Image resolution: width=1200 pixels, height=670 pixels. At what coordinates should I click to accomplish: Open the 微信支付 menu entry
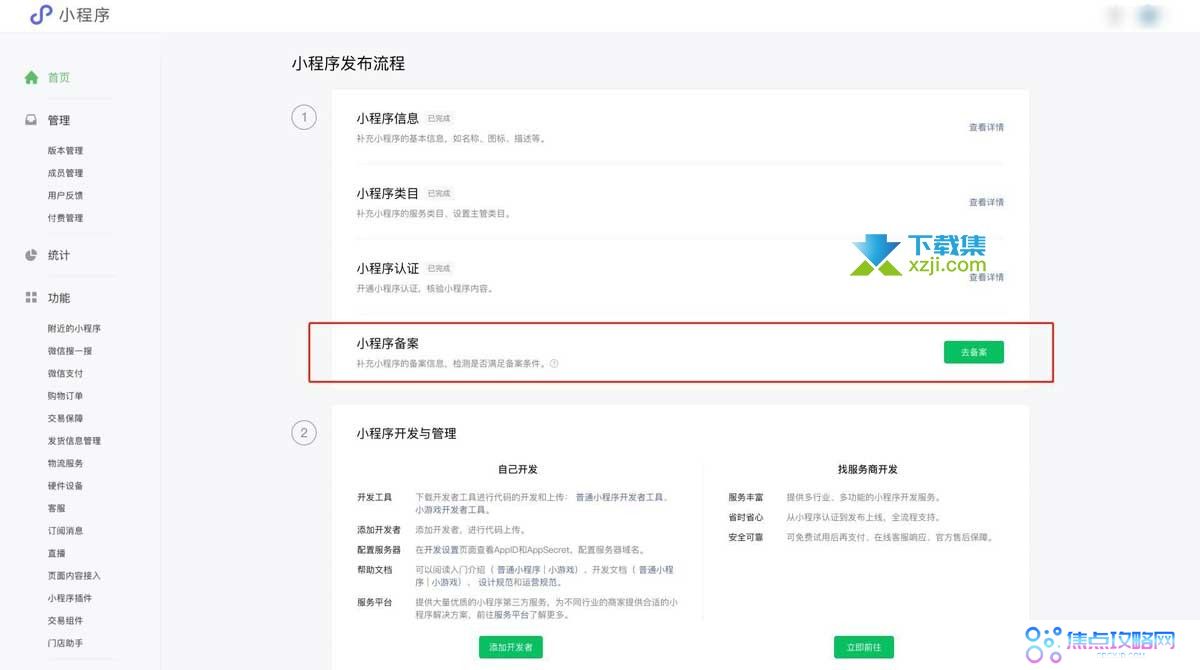[65, 373]
